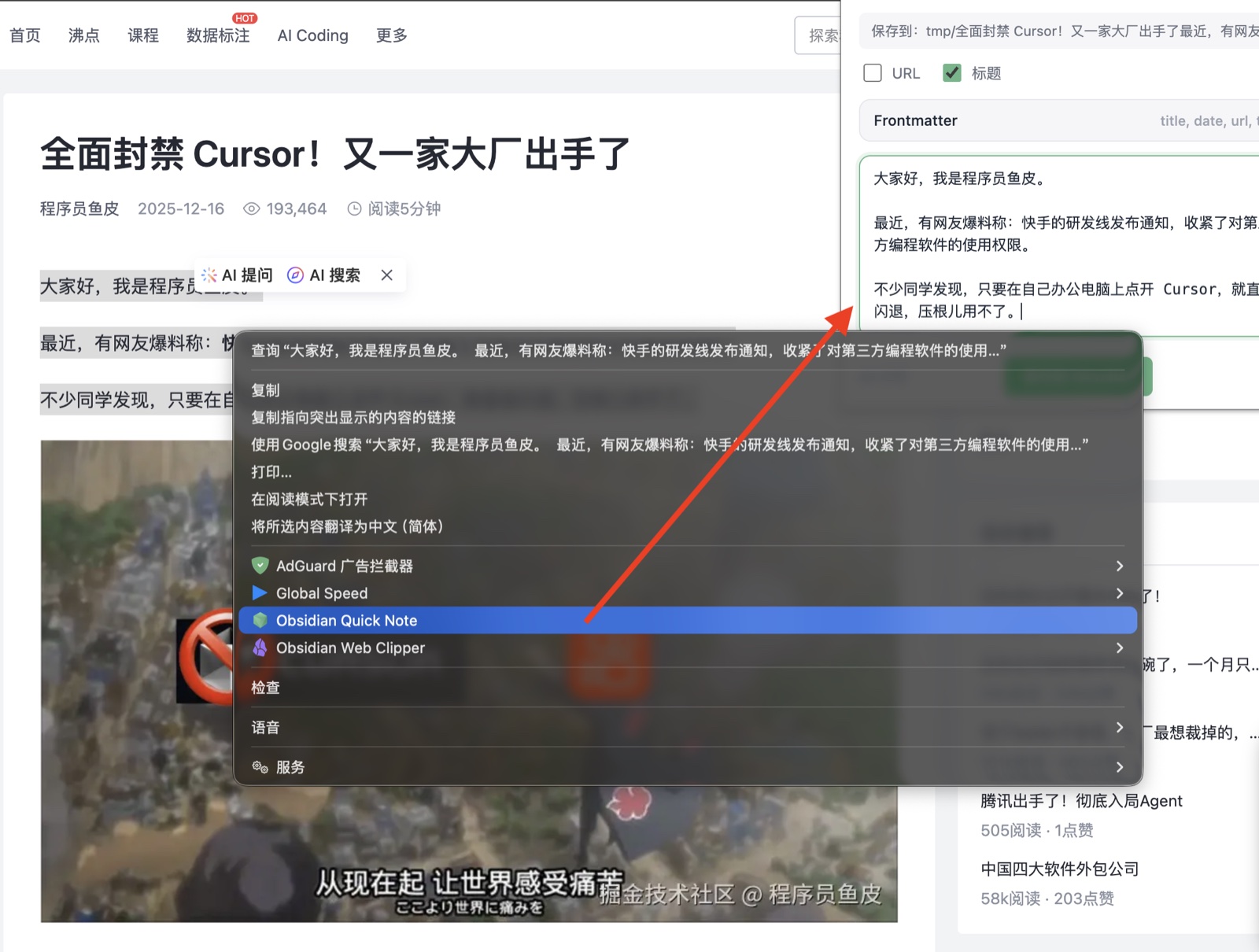
Task: Click the 58k阅读 · 203点赞 stats text
Action: click(x=1047, y=898)
